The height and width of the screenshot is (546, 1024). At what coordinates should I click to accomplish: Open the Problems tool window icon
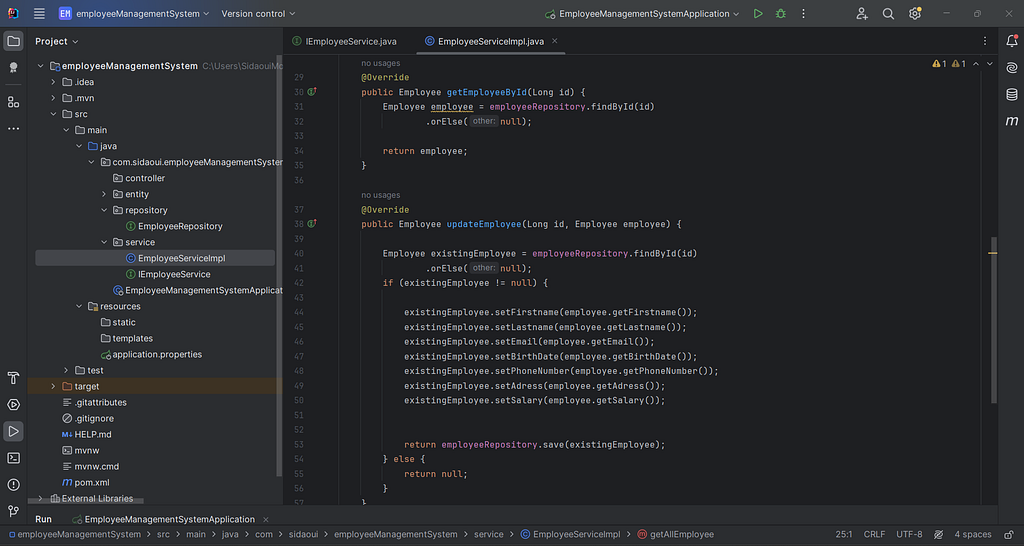[x=13, y=485]
